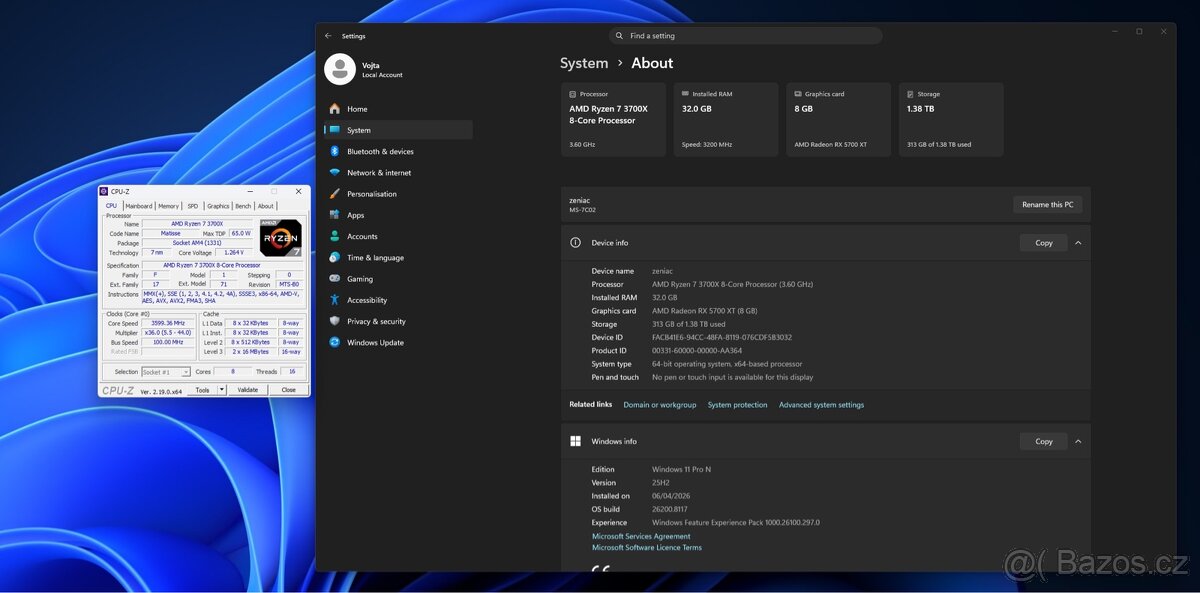The image size is (1200, 593).
Task: Click the Close button in CPU-Z
Action: 288,390
